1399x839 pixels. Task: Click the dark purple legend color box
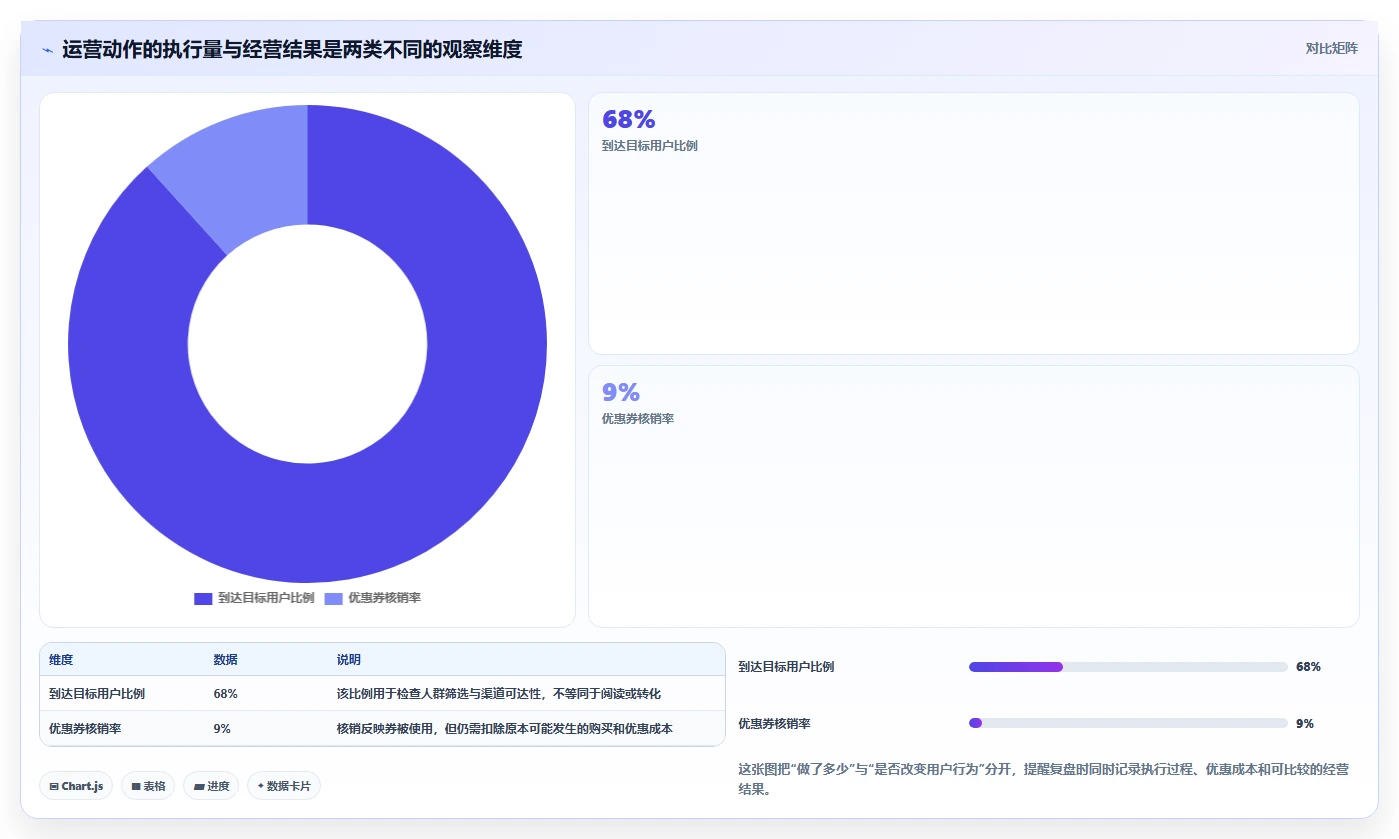coord(203,598)
